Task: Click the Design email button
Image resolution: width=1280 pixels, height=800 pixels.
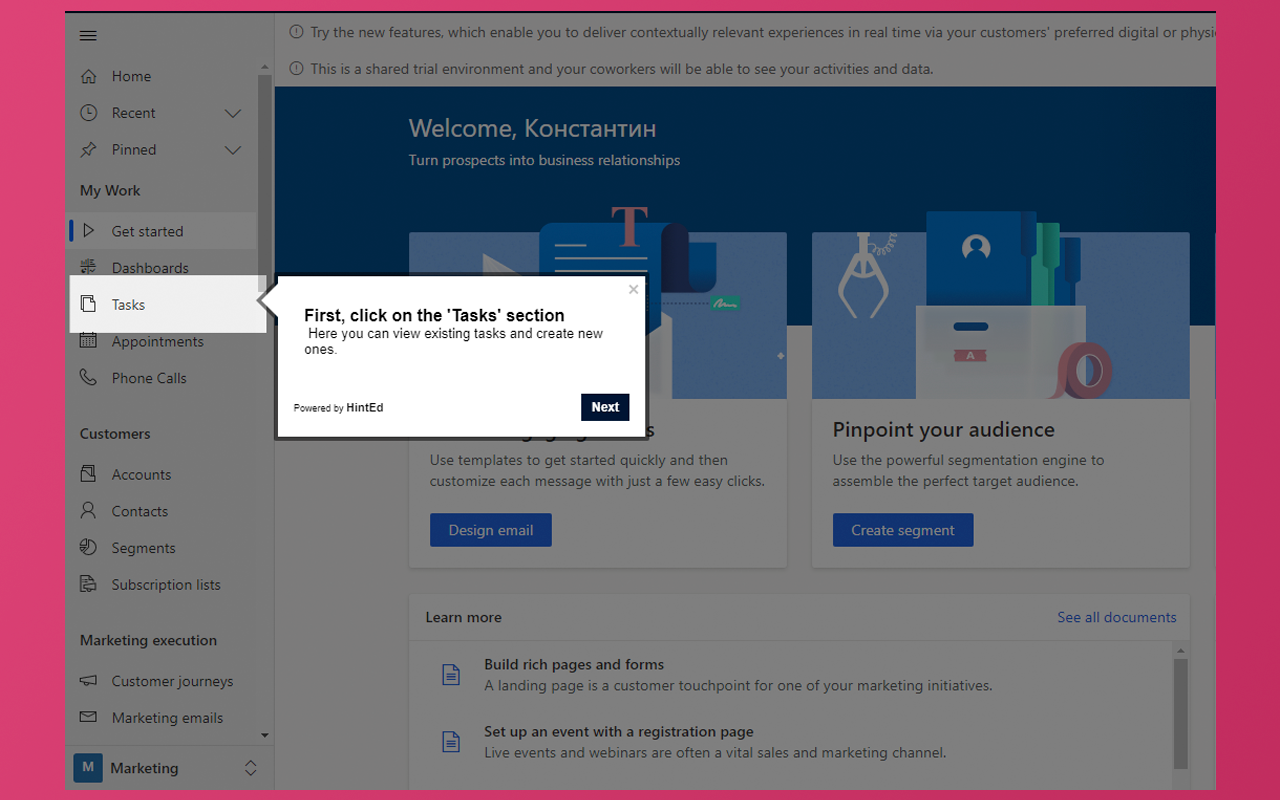Action: tap(491, 530)
